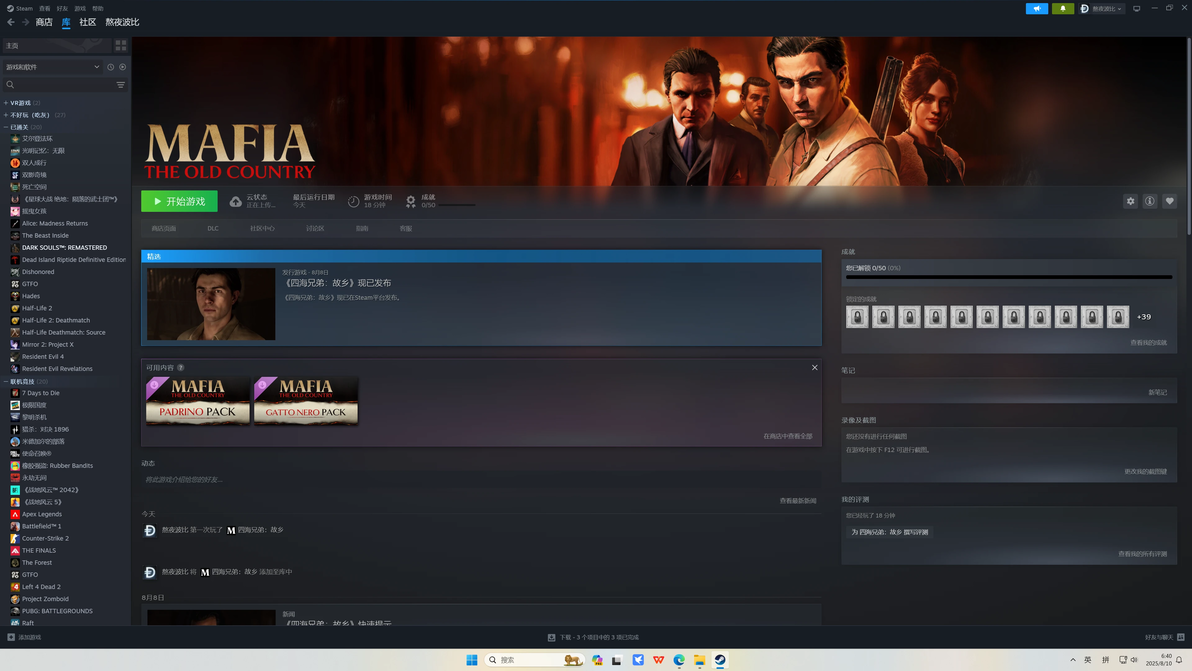Open File Explorer from taskbar
Viewport: 1192px width, 671px height.
(x=699, y=660)
